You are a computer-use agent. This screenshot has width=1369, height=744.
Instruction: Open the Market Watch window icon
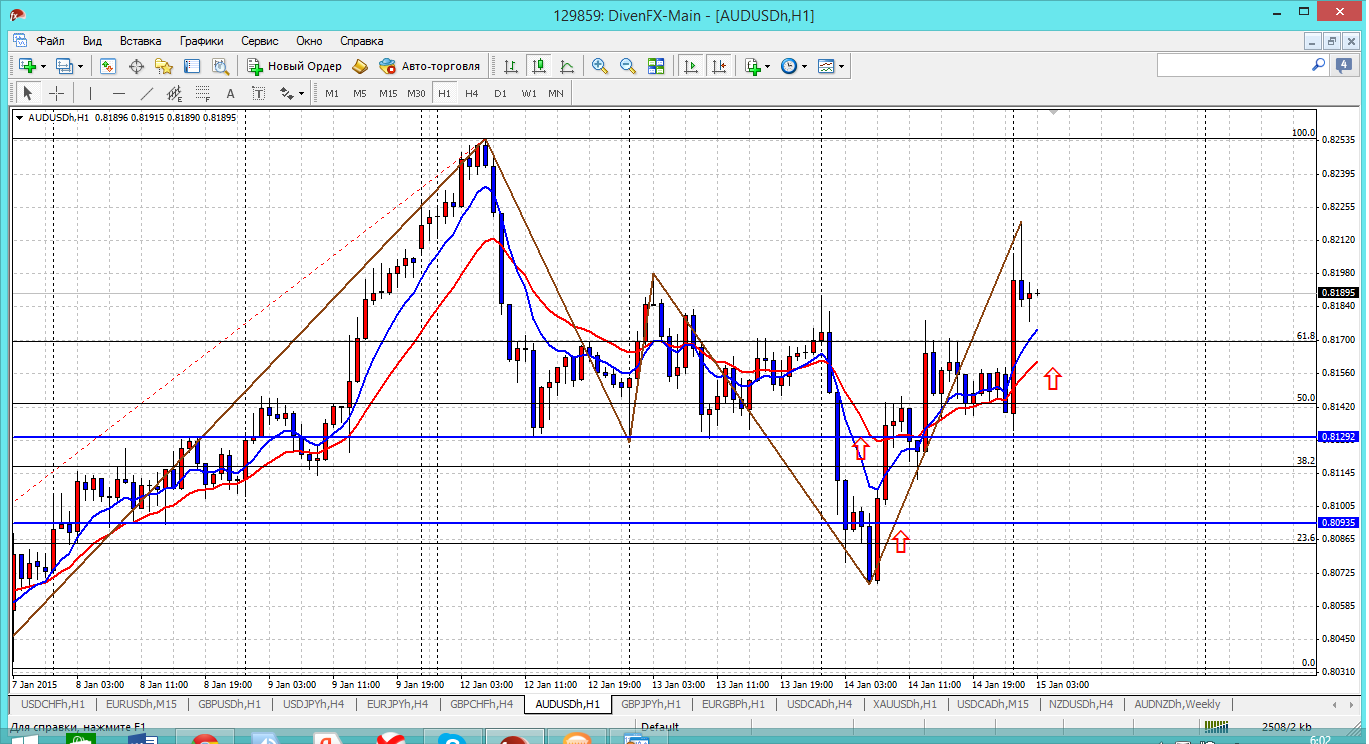[x=108, y=66]
